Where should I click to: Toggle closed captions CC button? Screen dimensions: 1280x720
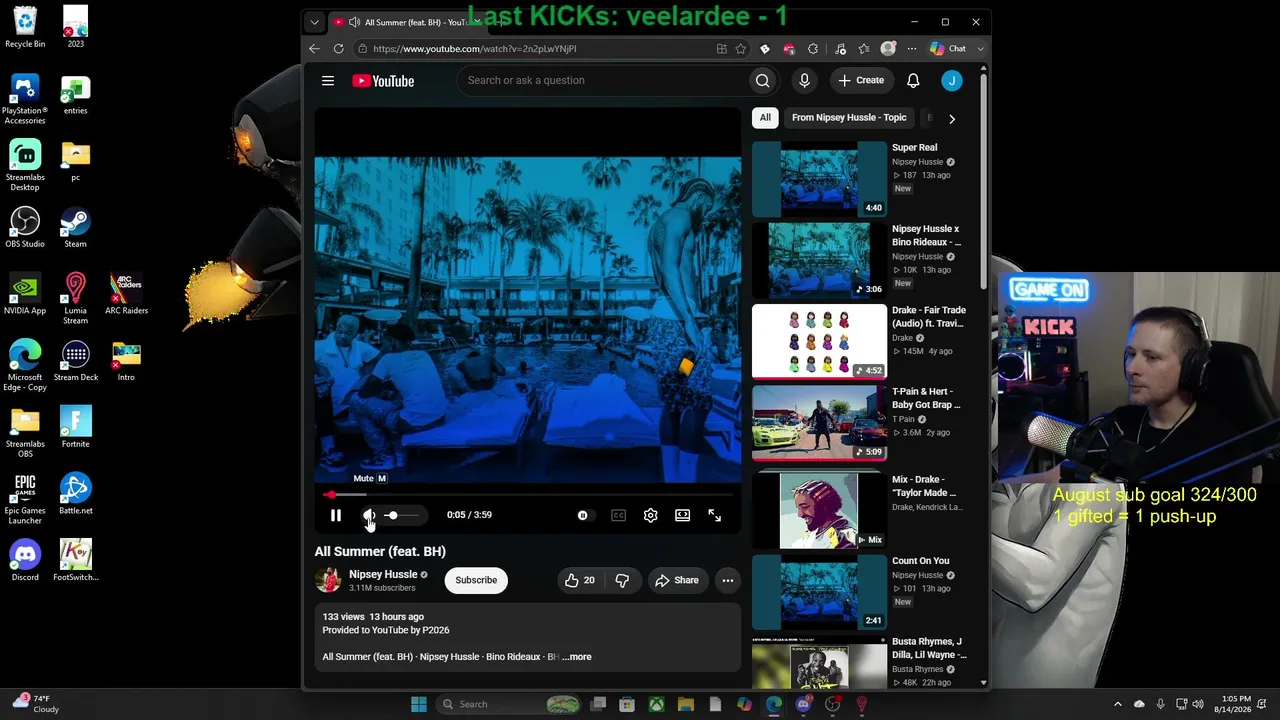point(619,515)
